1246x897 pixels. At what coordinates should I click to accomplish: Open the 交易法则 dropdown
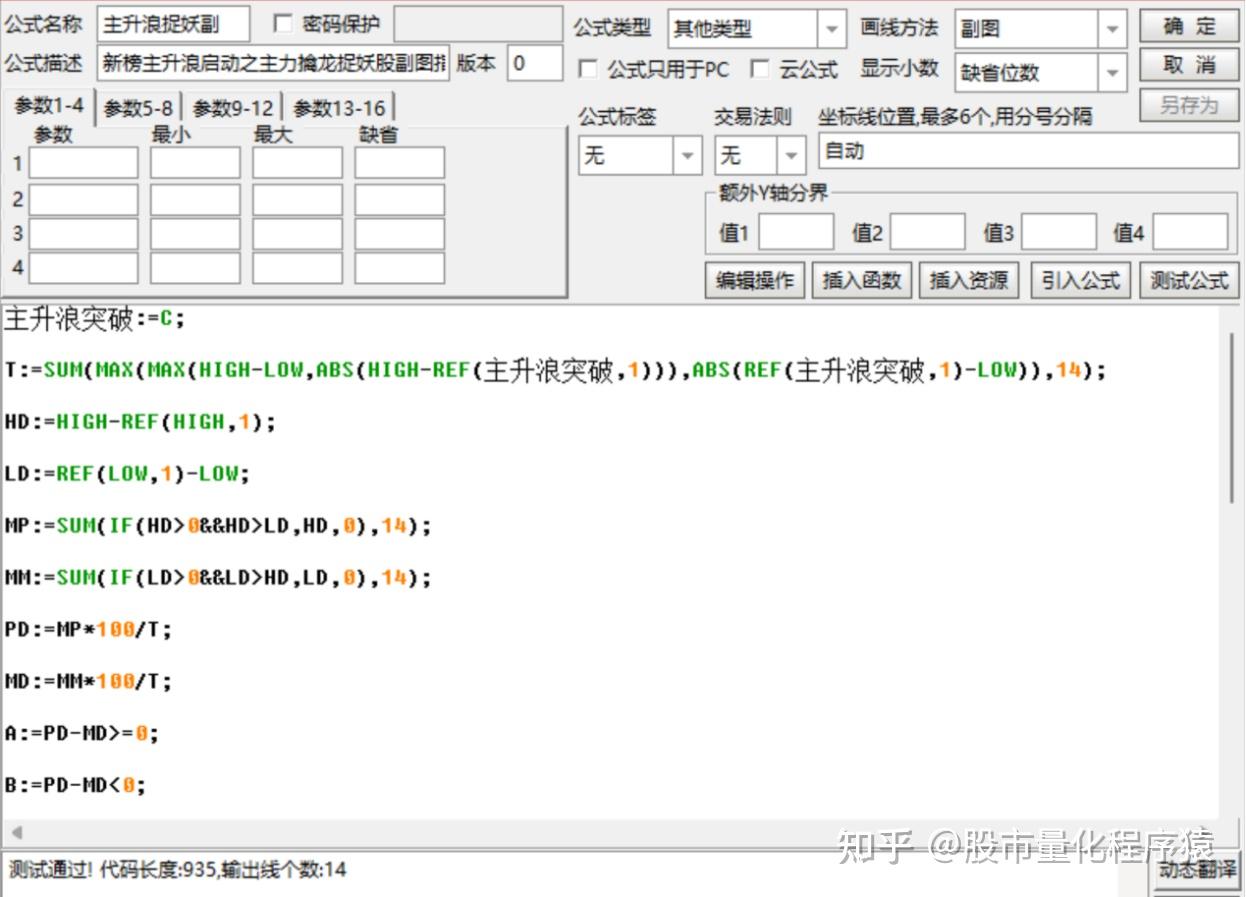coord(760,156)
